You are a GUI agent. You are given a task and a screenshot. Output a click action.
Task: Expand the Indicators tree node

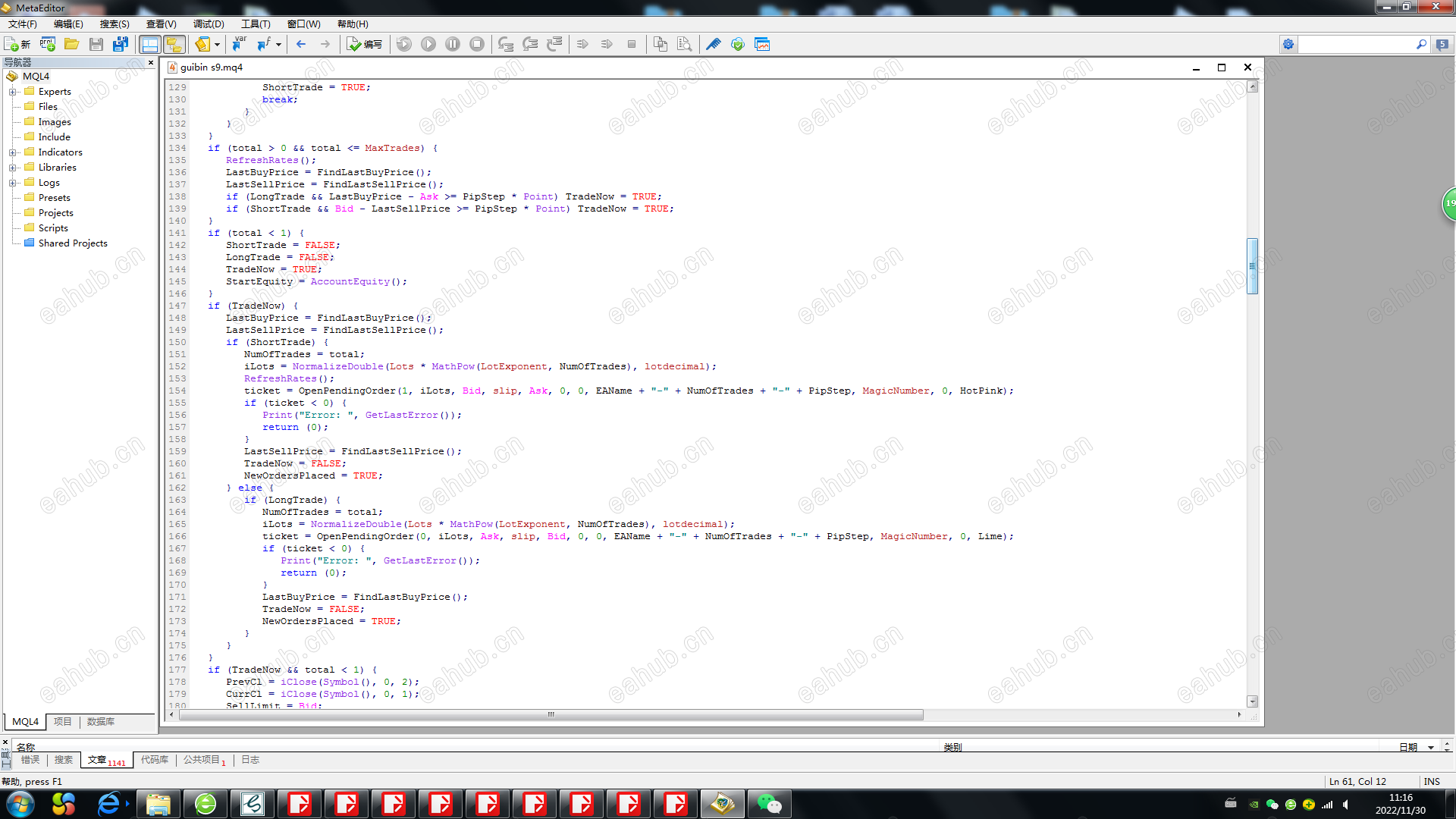pyautogui.click(x=12, y=152)
